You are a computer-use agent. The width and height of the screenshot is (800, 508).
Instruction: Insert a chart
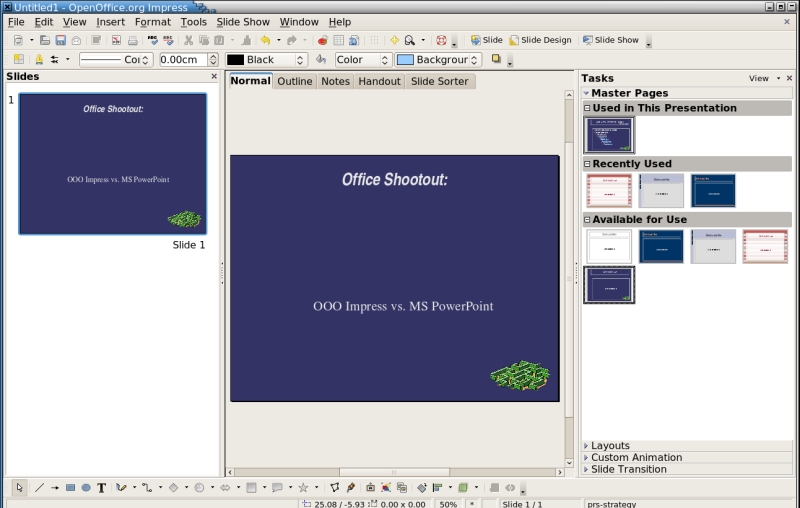[322, 40]
